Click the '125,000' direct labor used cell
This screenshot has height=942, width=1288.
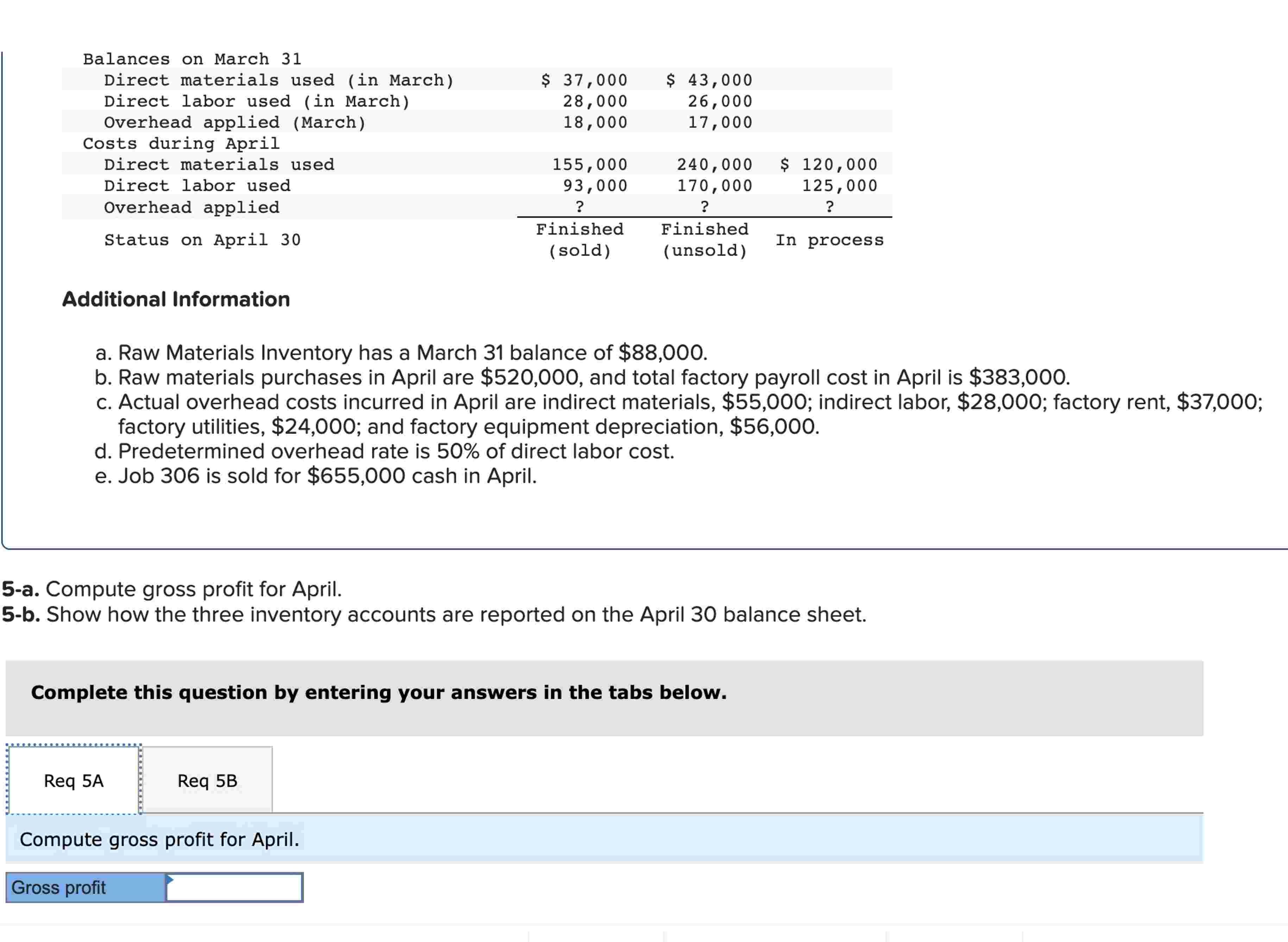pos(840,185)
